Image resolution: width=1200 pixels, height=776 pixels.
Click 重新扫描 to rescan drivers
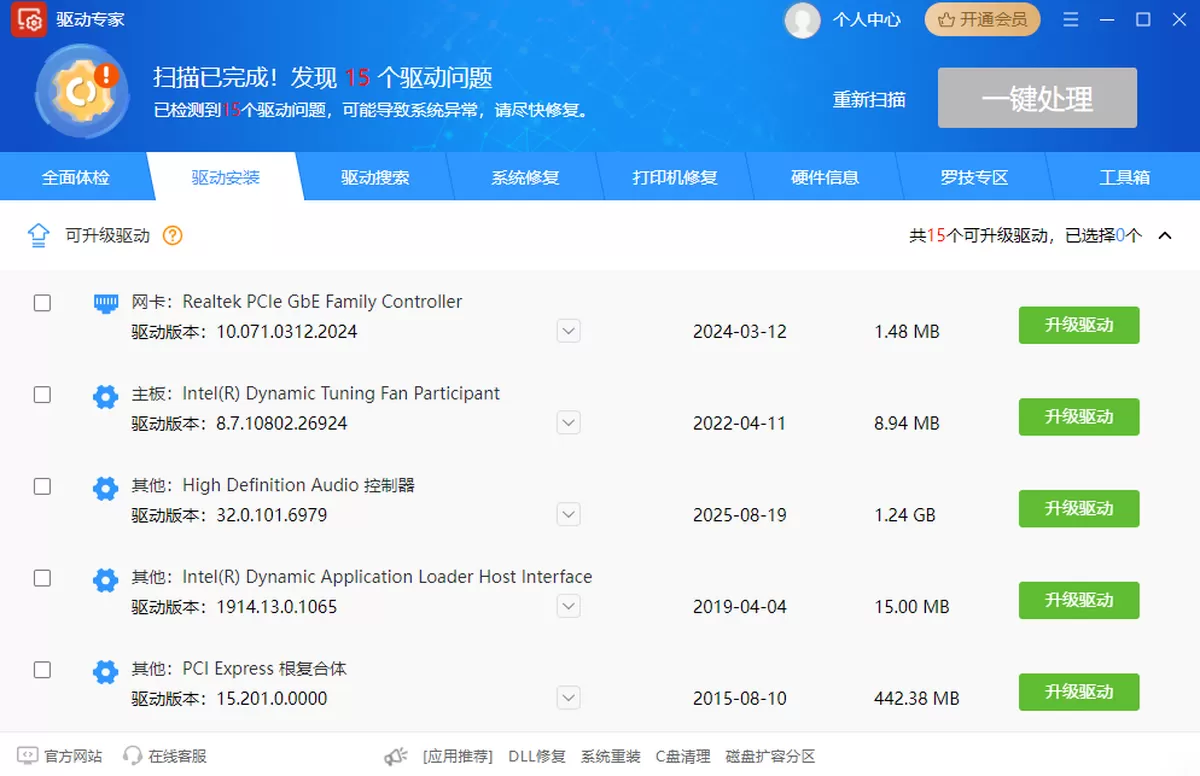point(869,99)
